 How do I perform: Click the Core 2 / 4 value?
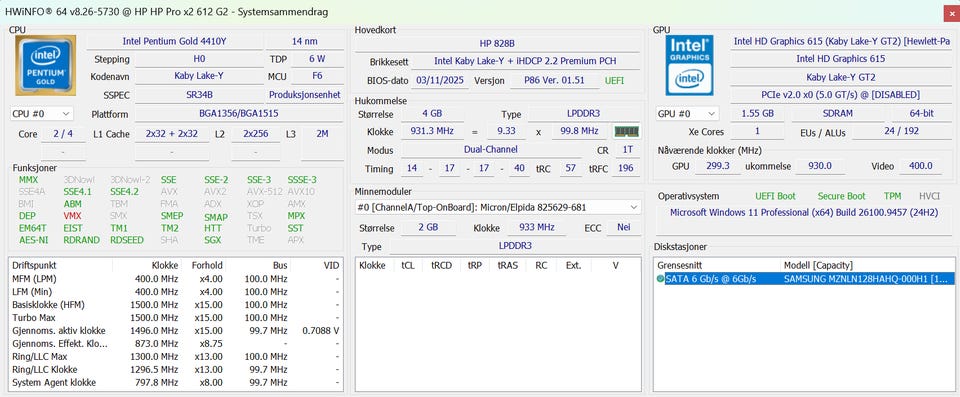[x=63, y=134]
